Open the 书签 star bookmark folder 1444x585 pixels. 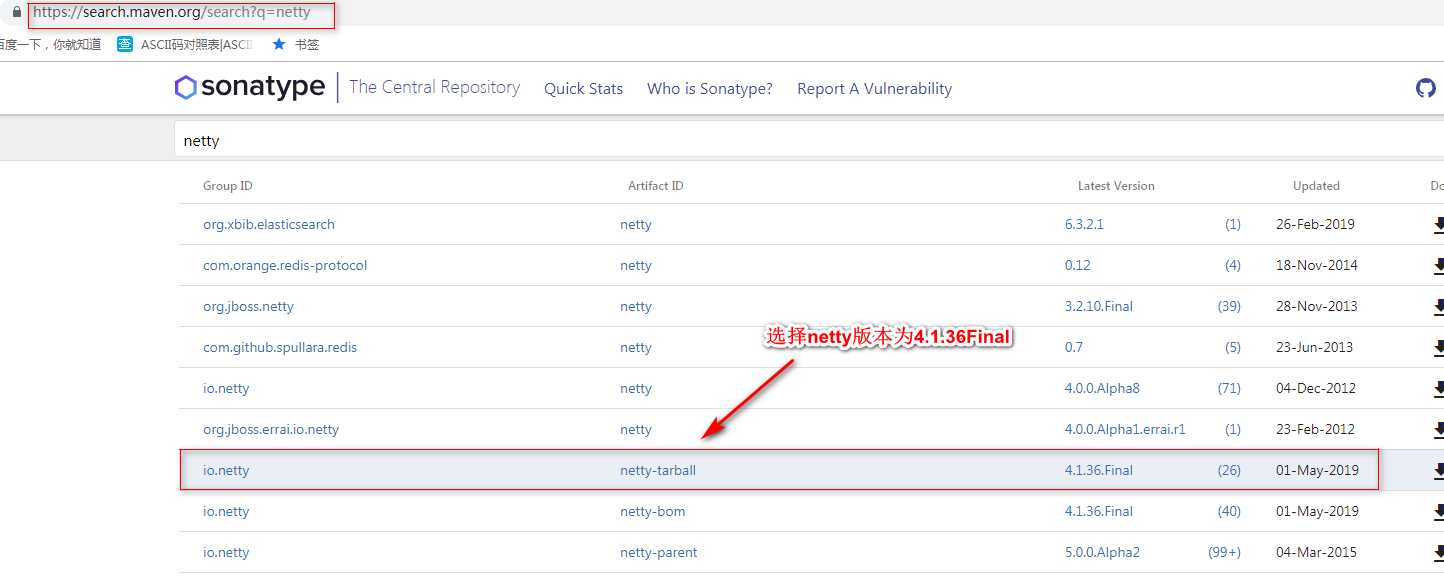click(x=296, y=44)
